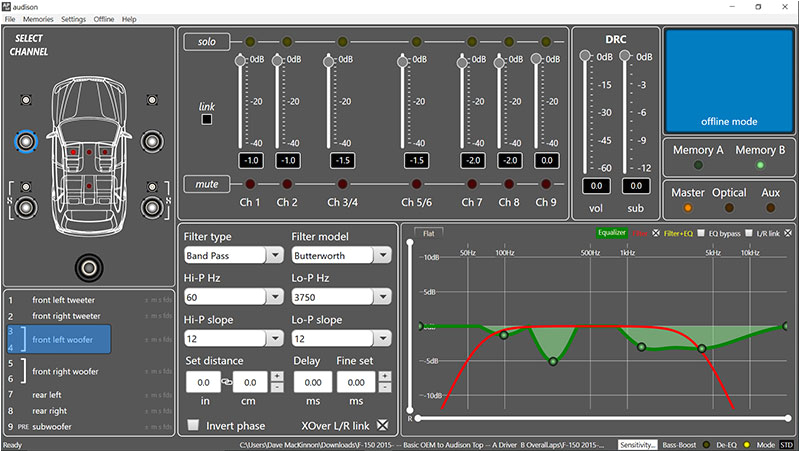Open the Memories menu
The width and height of the screenshot is (800, 452).
tap(38, 19)
